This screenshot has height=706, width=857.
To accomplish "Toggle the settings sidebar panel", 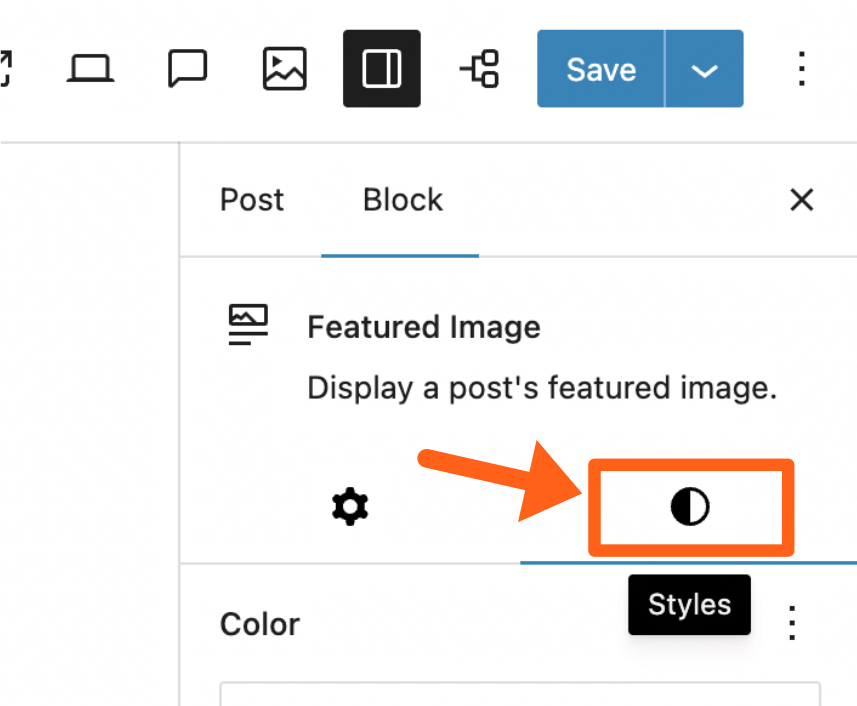I will pyautogui.click(x=381, y=69).
